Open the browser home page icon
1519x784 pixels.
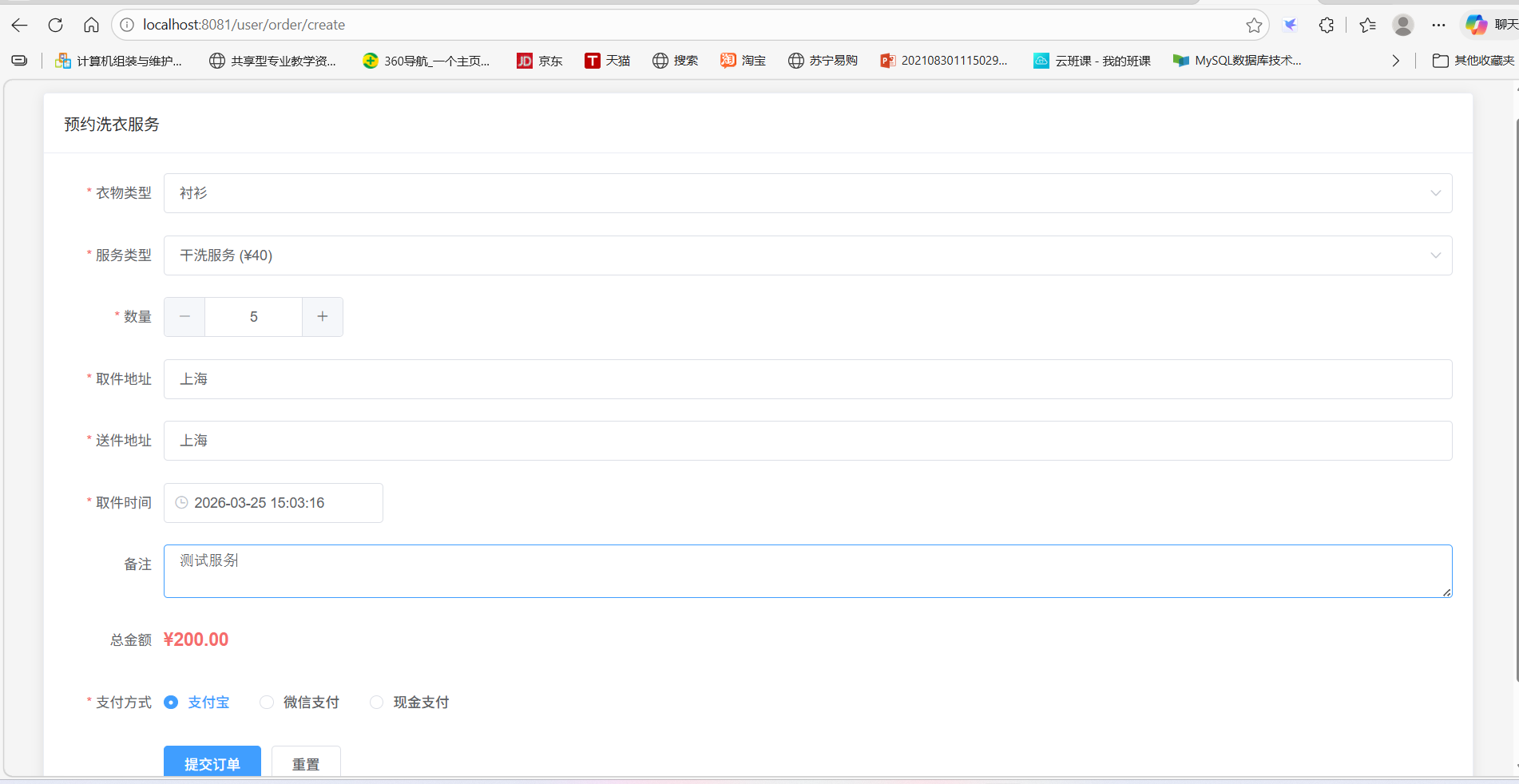tap(91, 25)
